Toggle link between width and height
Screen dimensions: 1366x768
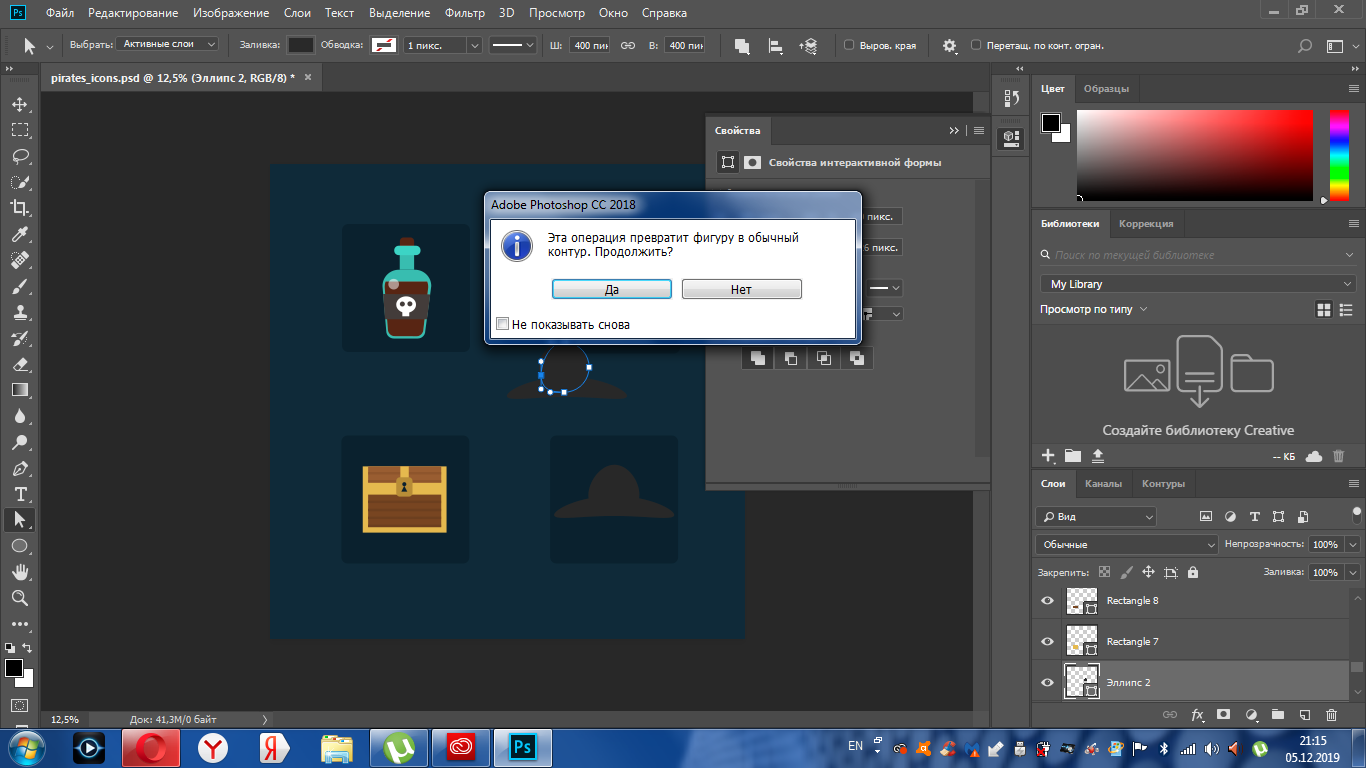pyautogui.click(x=628, y=46)
